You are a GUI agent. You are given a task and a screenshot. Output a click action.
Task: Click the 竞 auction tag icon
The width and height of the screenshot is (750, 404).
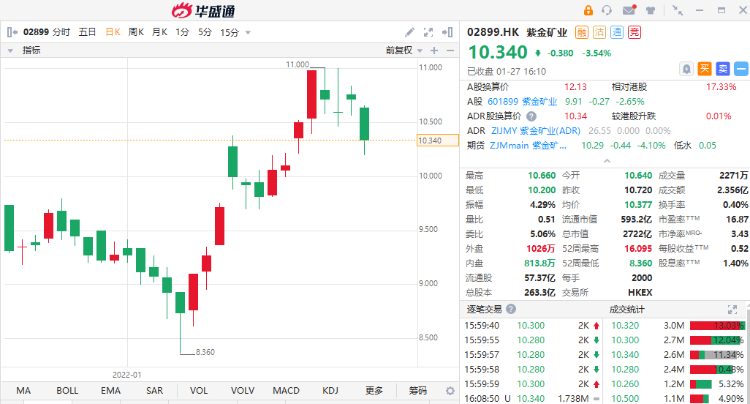coord(634,33)
